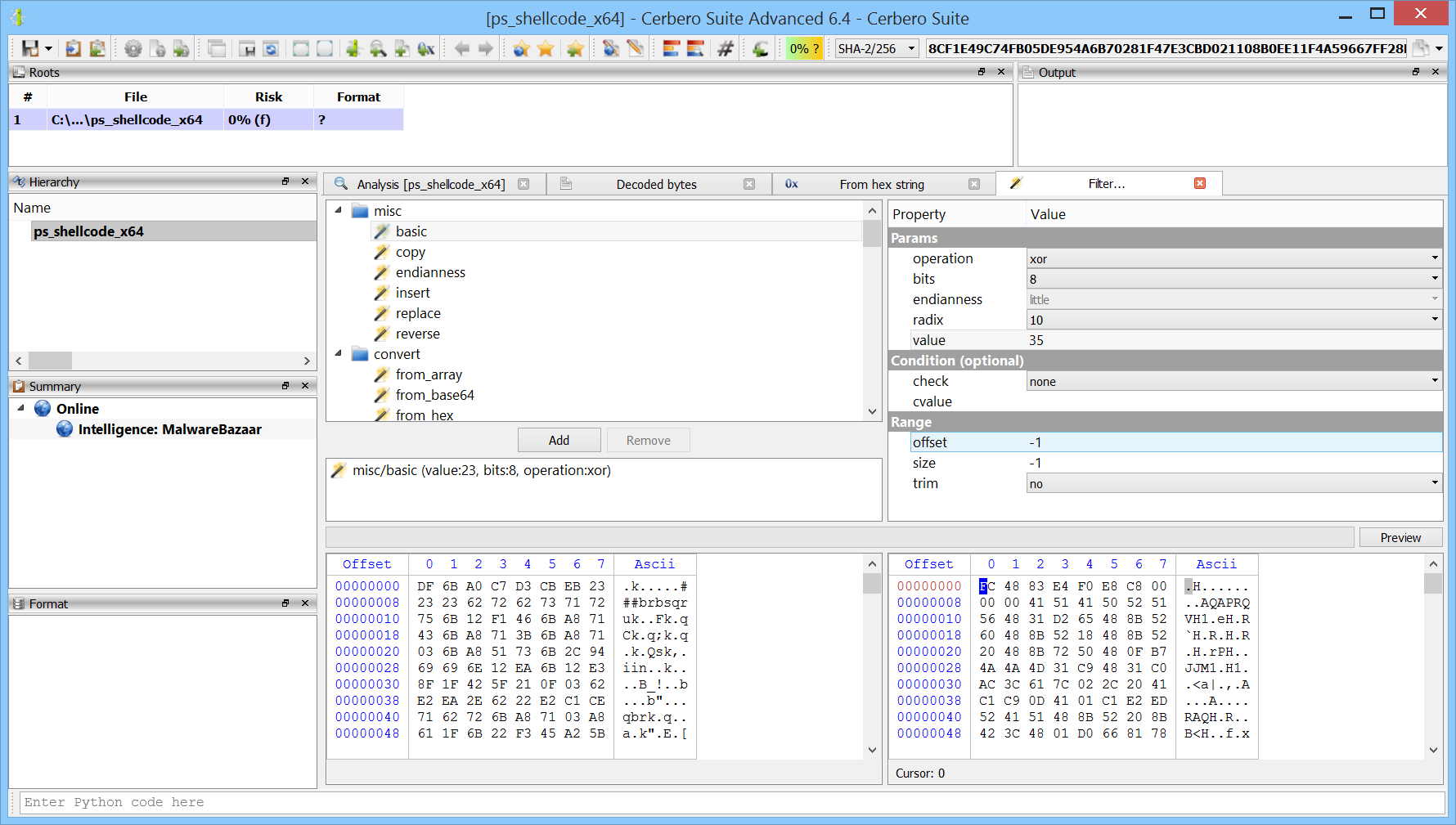The image size is (1456, 825).
Task: Open the radix dropdown showing 10
Action: 1234,320
